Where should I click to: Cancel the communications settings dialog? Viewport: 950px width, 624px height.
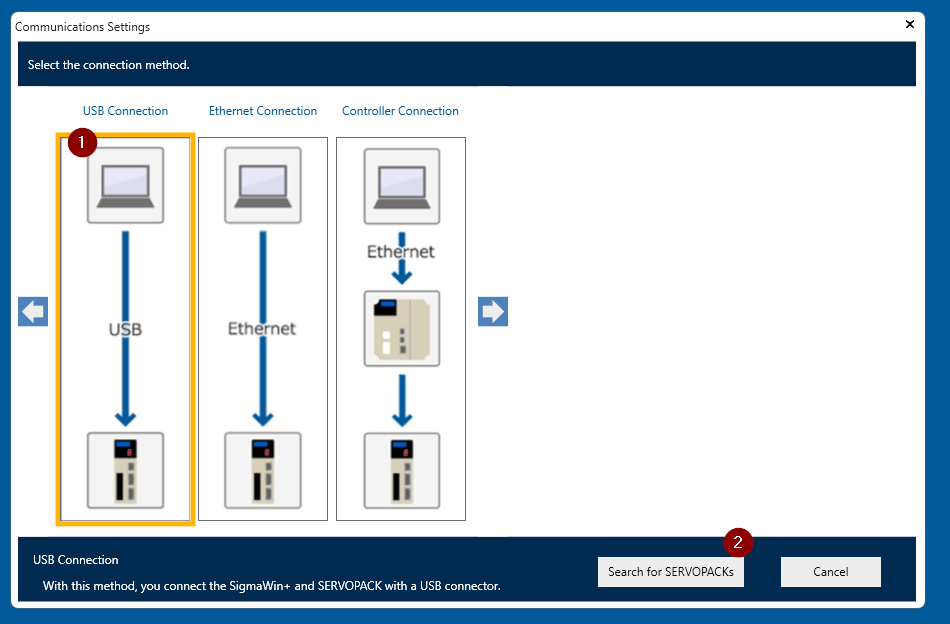(831, 572)
